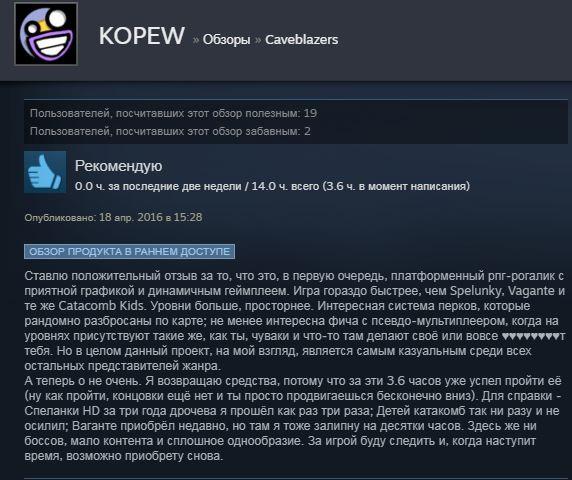The image size is (572, 480).
Task: Click the funny users count line
Action: click(x=170, y=131)
